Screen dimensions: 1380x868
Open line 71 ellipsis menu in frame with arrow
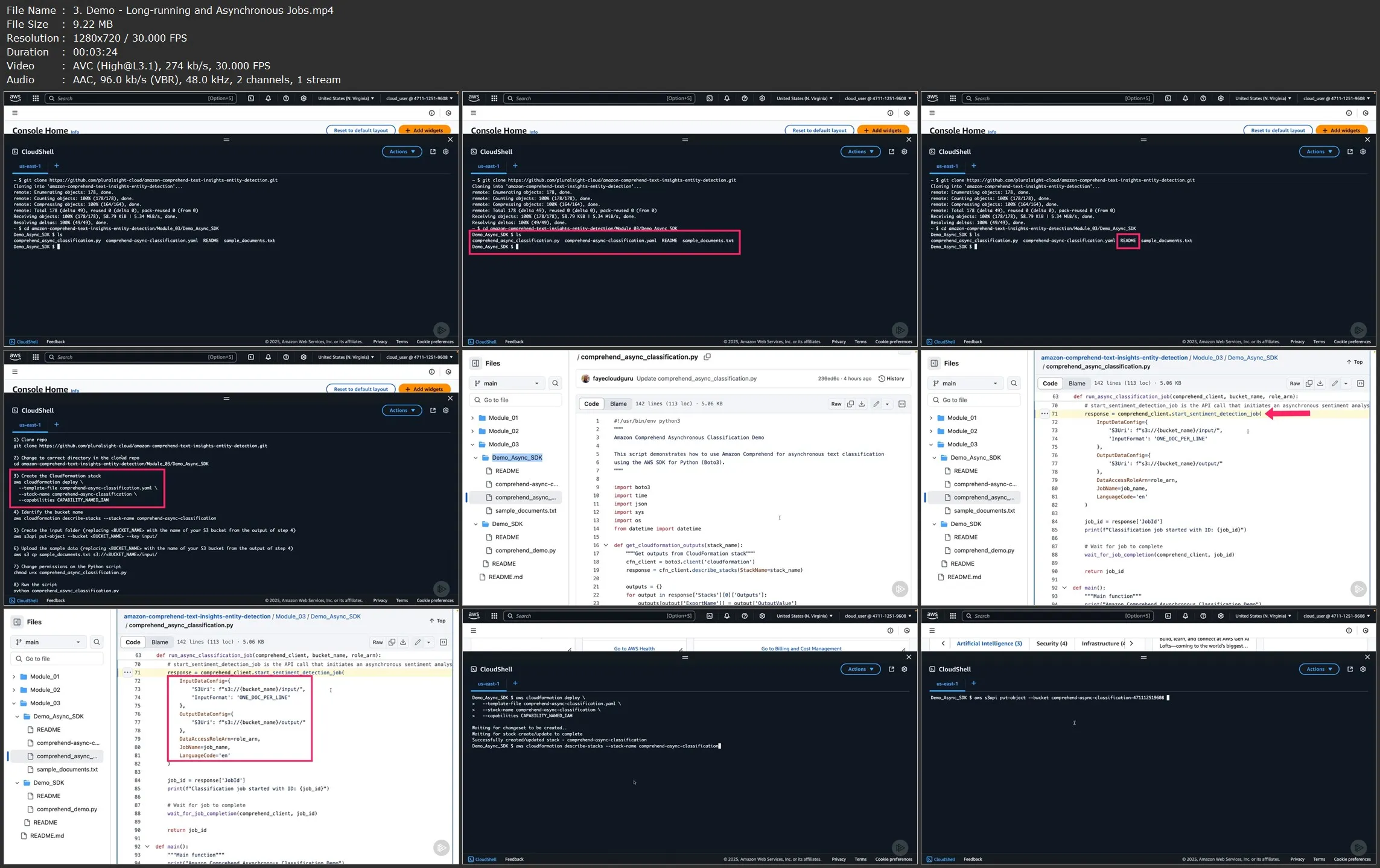pyautogui.click(x=1045, y=414)
